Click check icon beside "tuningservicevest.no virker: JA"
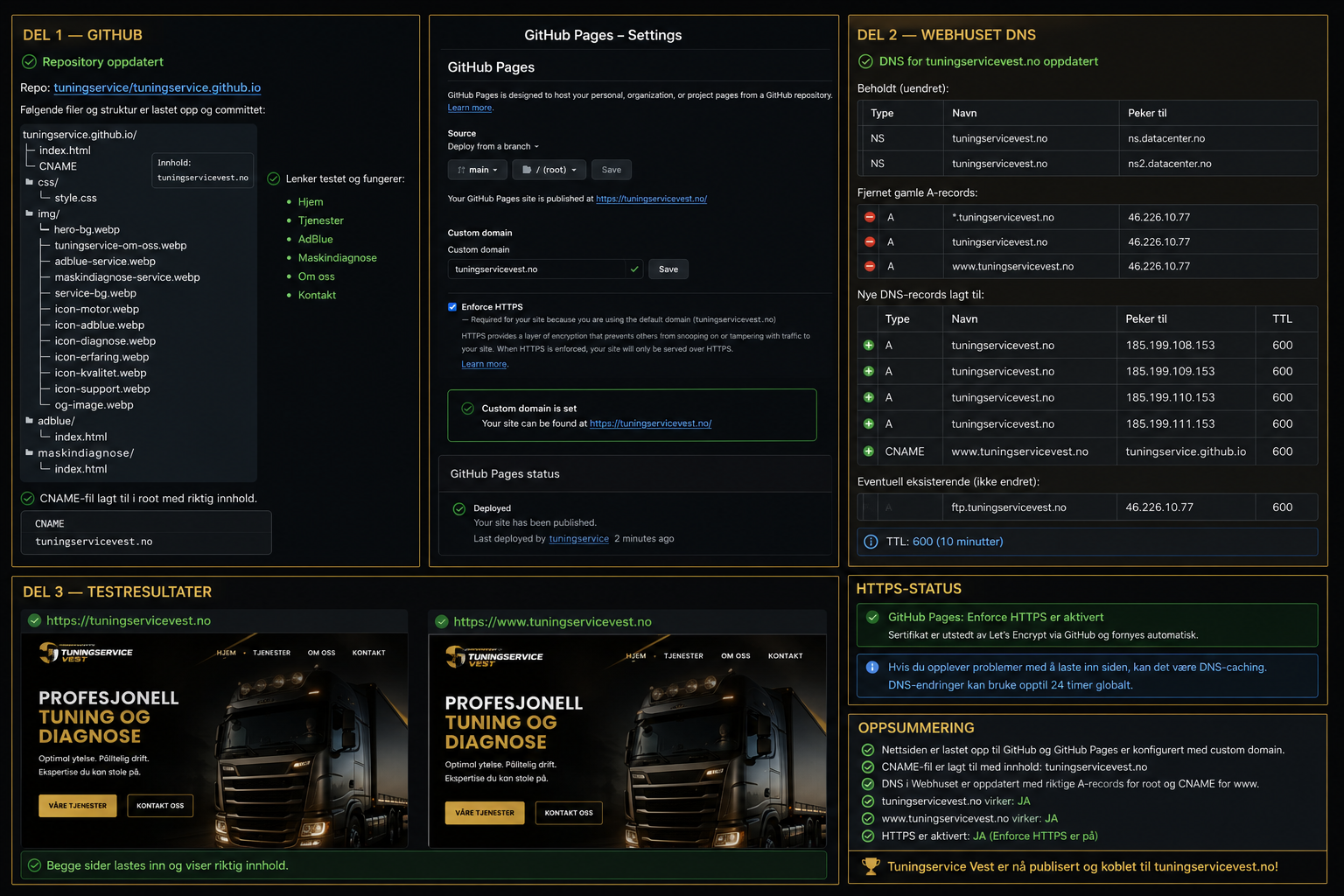Image resolution: width=1344 pixels, height=896 pixels. tap(868, 801)
